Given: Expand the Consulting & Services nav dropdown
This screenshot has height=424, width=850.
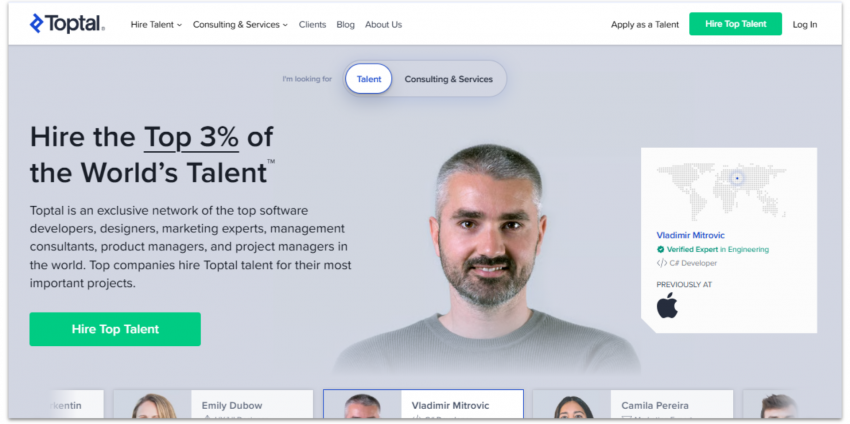Looking at the screenshot, I should point(240,25).
